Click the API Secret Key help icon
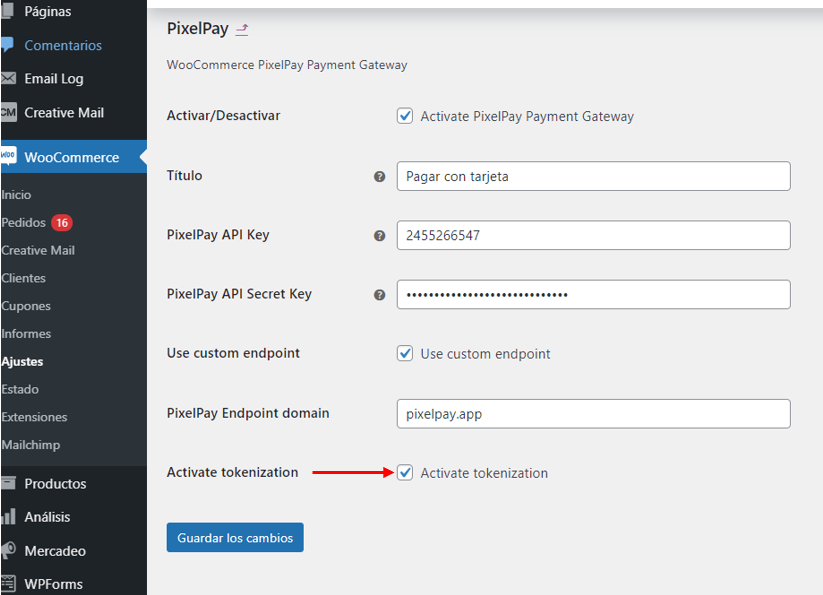Image resolution: width=823 pixels, height=595 pixels. tap(379, 295)
